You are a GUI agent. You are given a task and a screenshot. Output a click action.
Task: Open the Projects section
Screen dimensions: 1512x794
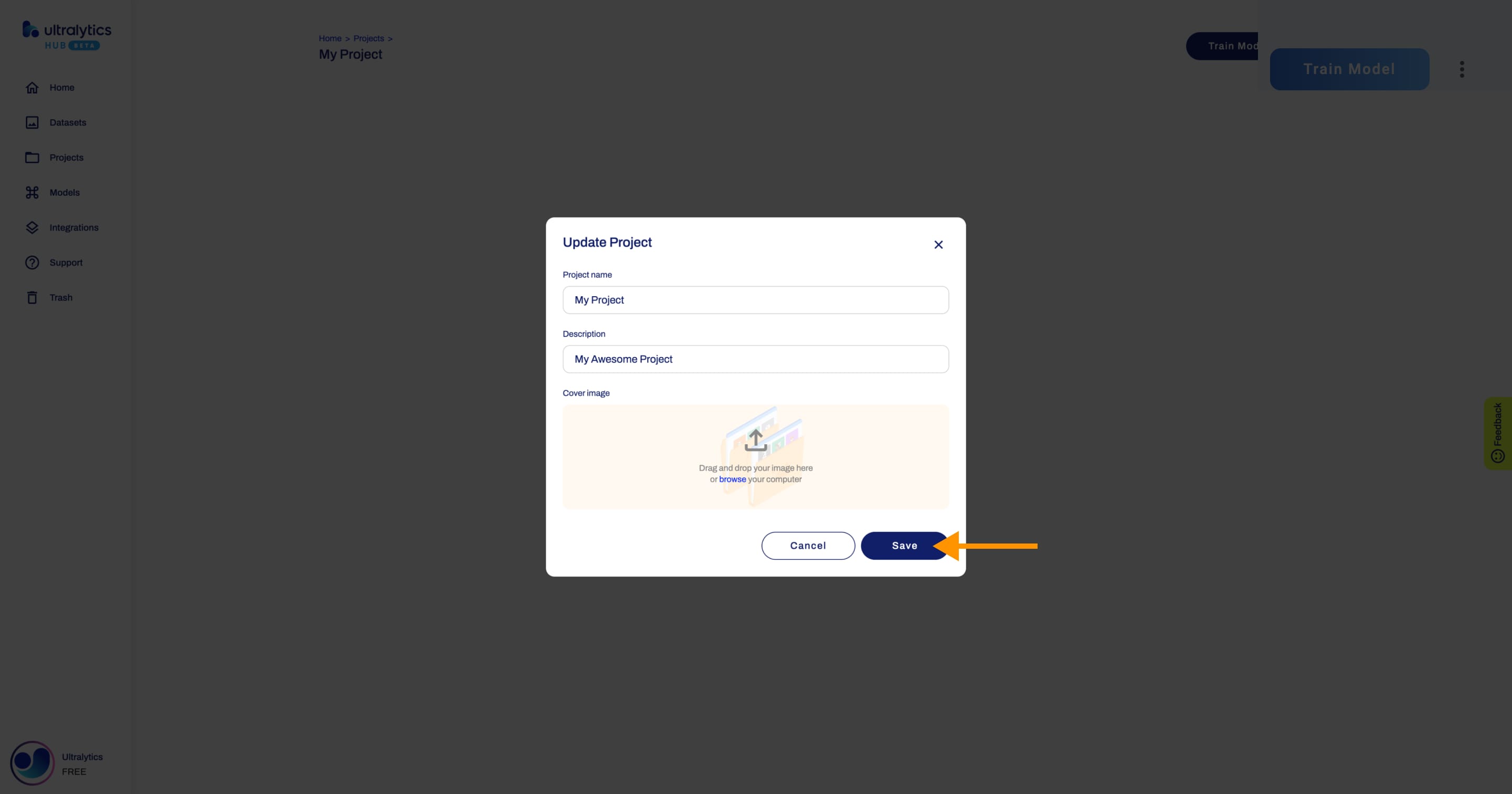[x=66, y=157]
